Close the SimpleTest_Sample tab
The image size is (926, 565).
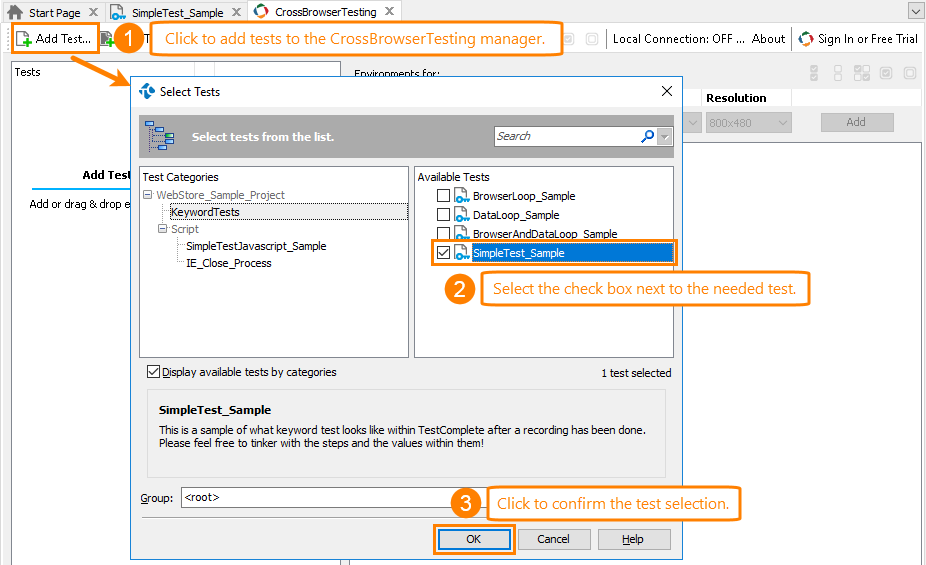[236, 12]
